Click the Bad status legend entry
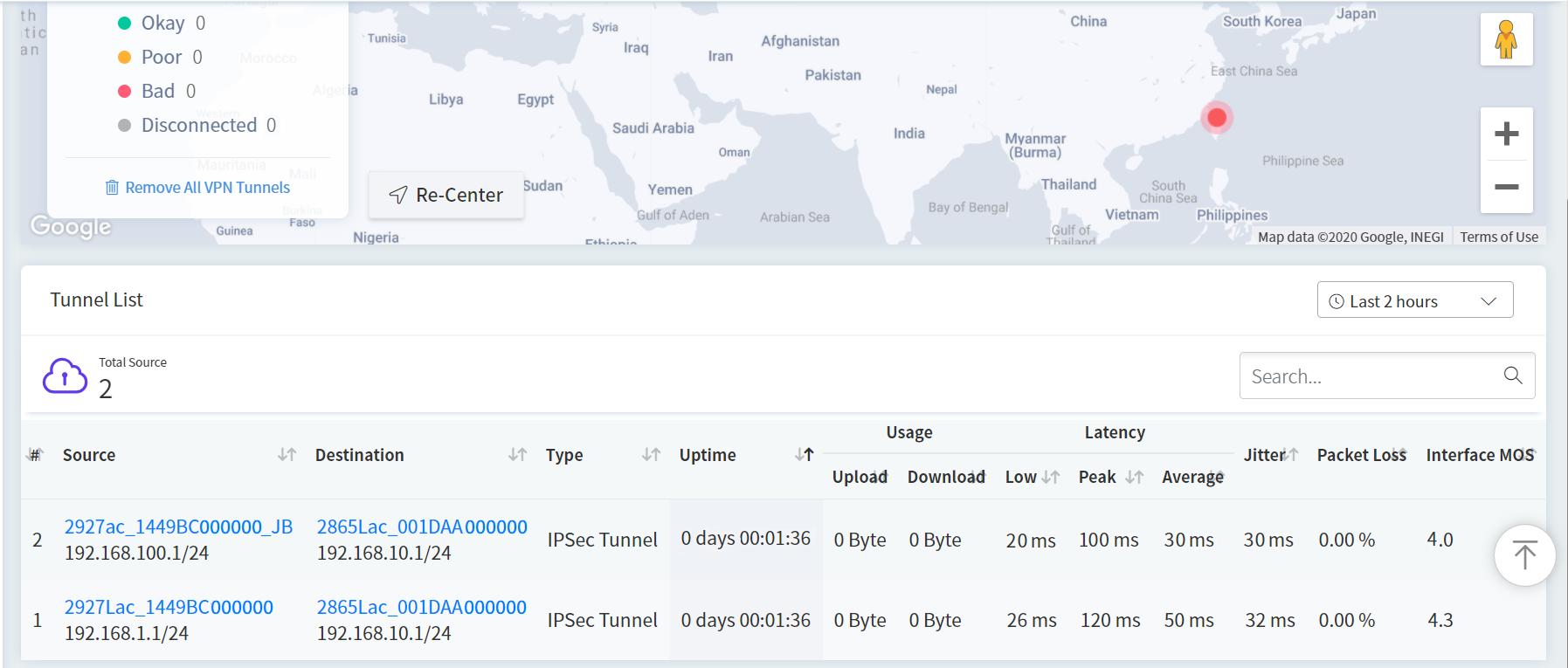The image size is (1568, 668). coord(156,91)
